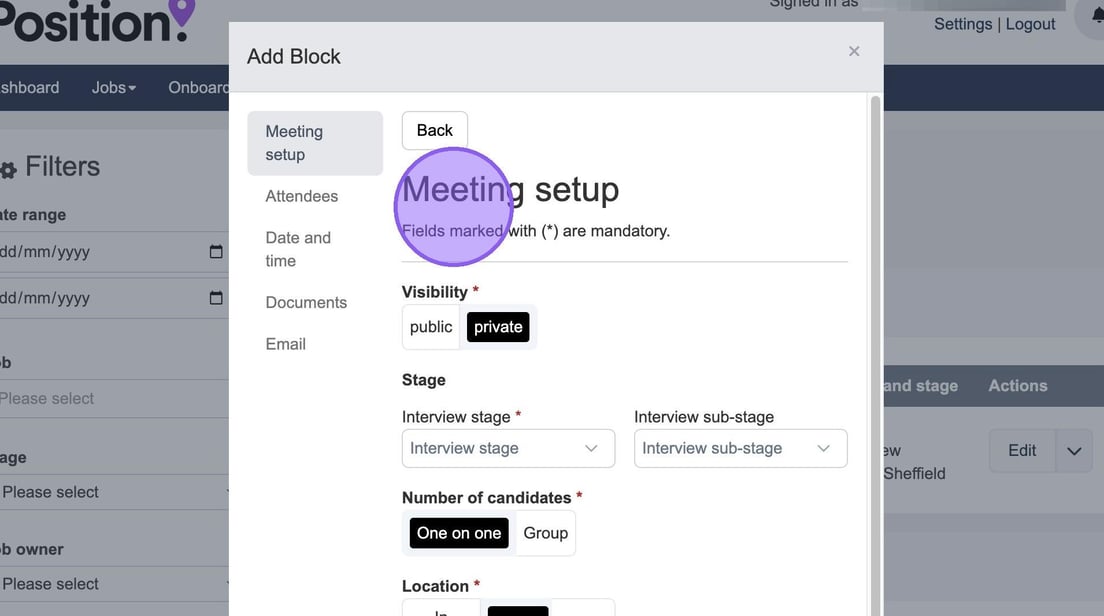The width and height of the screenshot is (1104, 616).
Task: Go to the Date and time tab
Action: 298,249
